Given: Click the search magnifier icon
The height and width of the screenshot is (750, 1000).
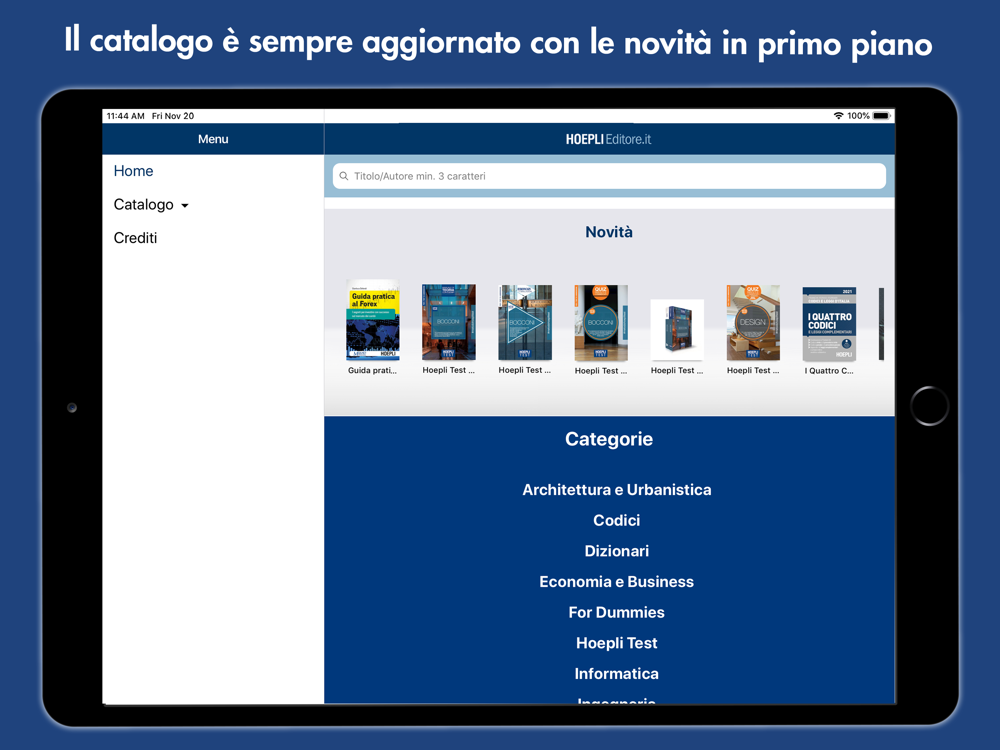Looking at the screenshot, I should coord(344,176).
